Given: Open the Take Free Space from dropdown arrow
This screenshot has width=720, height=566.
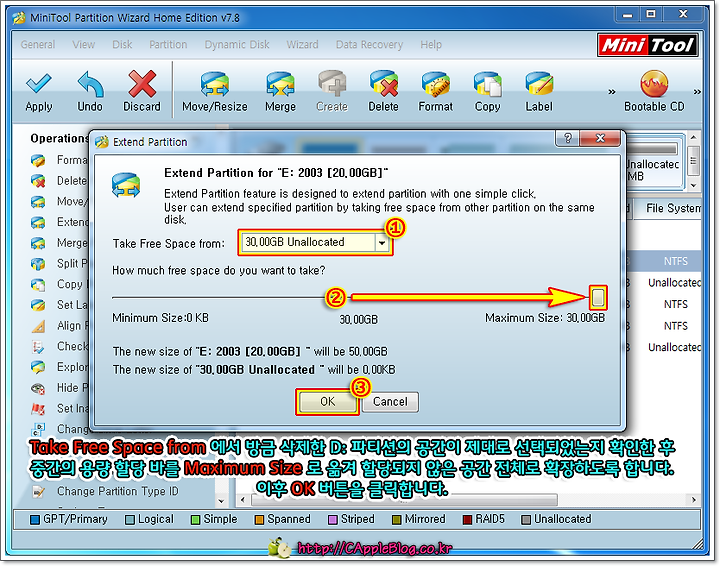Looking at the screenshot, I should tap(382, 242).
